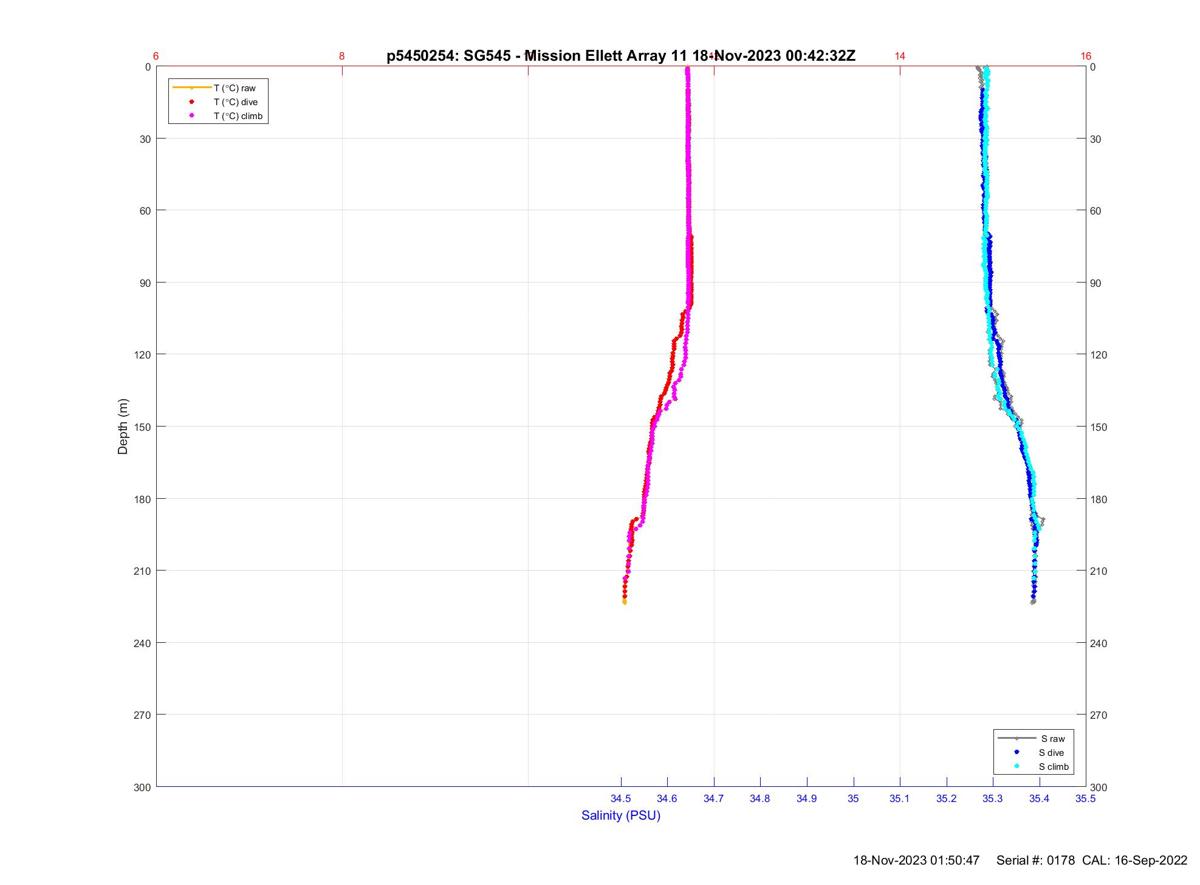Viewport: 1200px width, 885px height.
Task: Click the orange line sample for T raw
Action: (x=191, y=88)
